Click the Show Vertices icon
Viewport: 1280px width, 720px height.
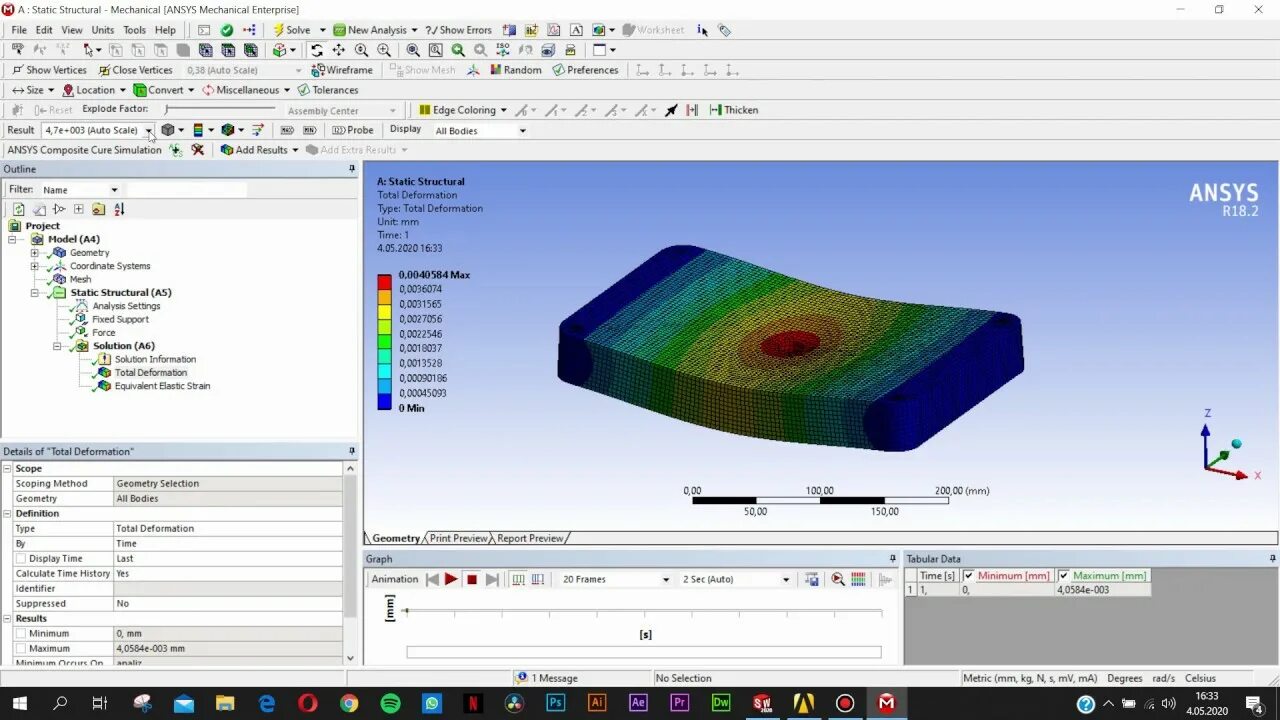[x=18, y=70]
